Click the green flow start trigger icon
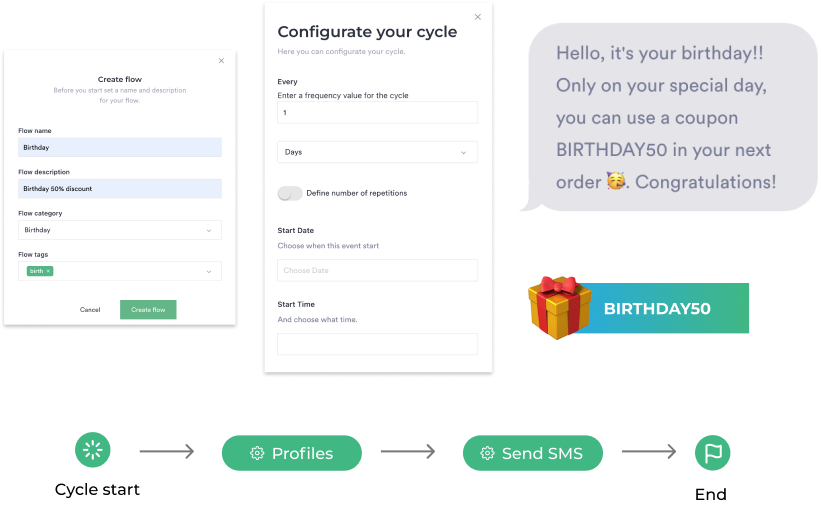The width and height of the screenshot is (821, 506). click(93, 451)
